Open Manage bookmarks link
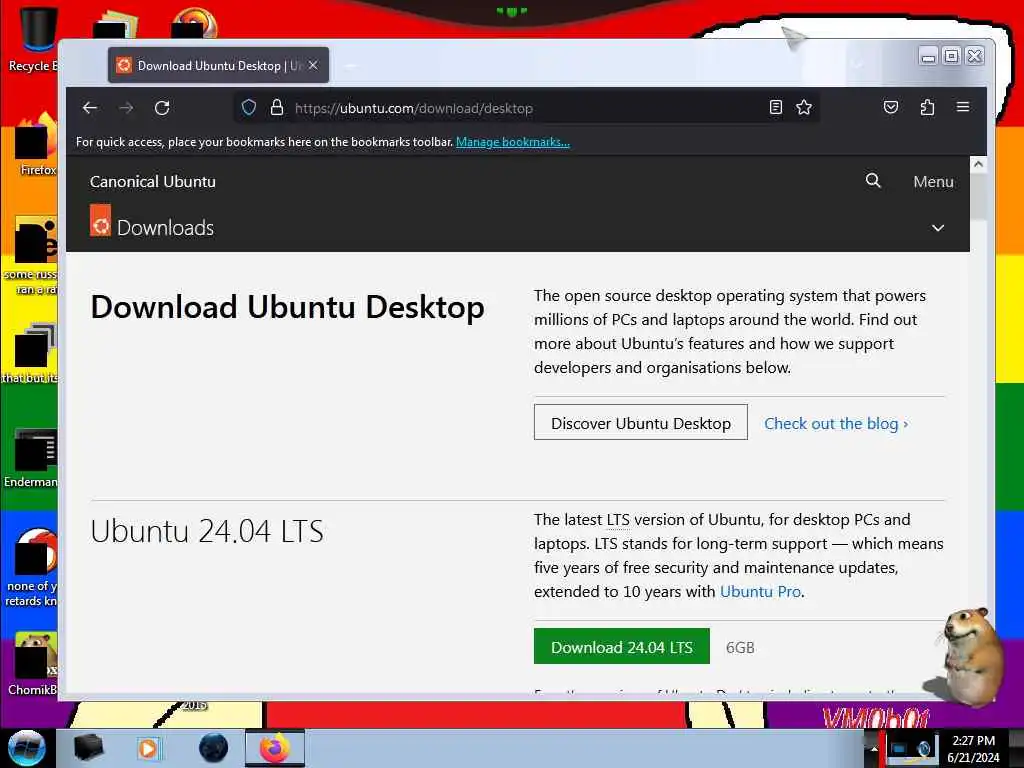Screen dimensions: 1024x768 click(513, 142)
